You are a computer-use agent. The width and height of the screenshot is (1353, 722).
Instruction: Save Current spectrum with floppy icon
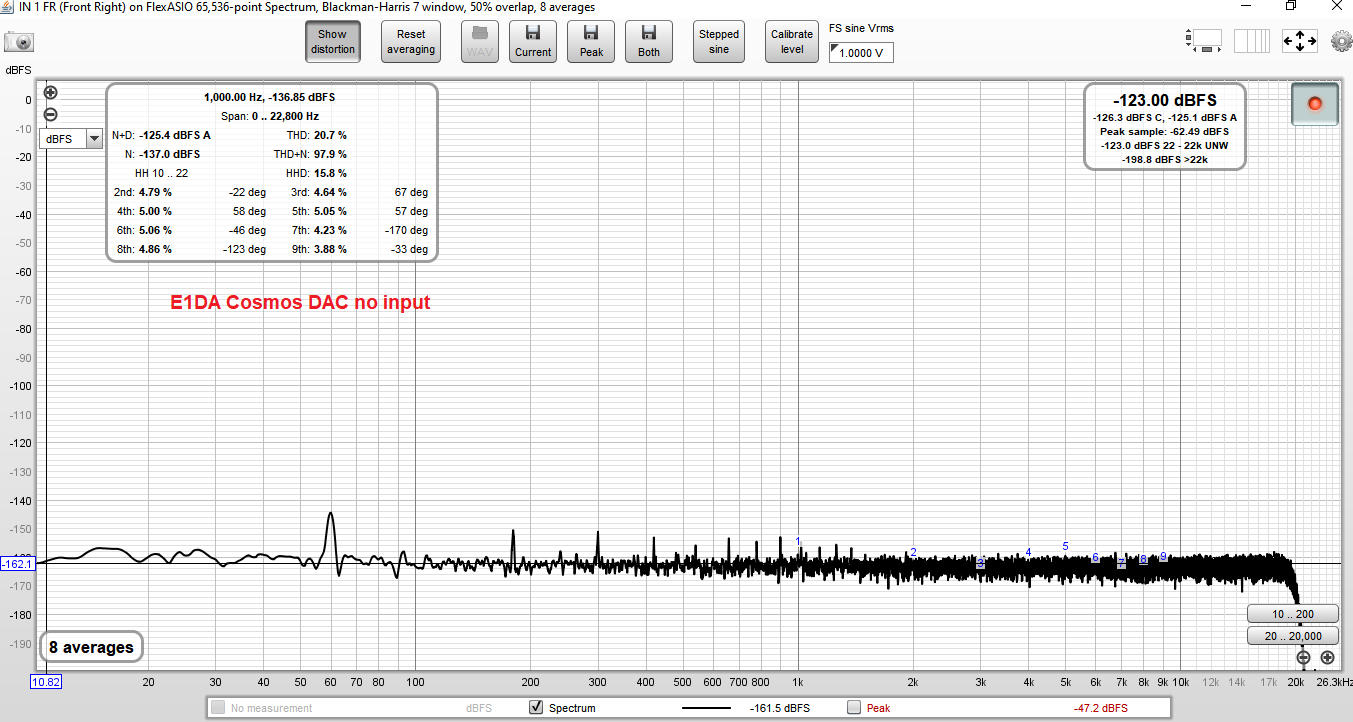click(x=533, y=41)
